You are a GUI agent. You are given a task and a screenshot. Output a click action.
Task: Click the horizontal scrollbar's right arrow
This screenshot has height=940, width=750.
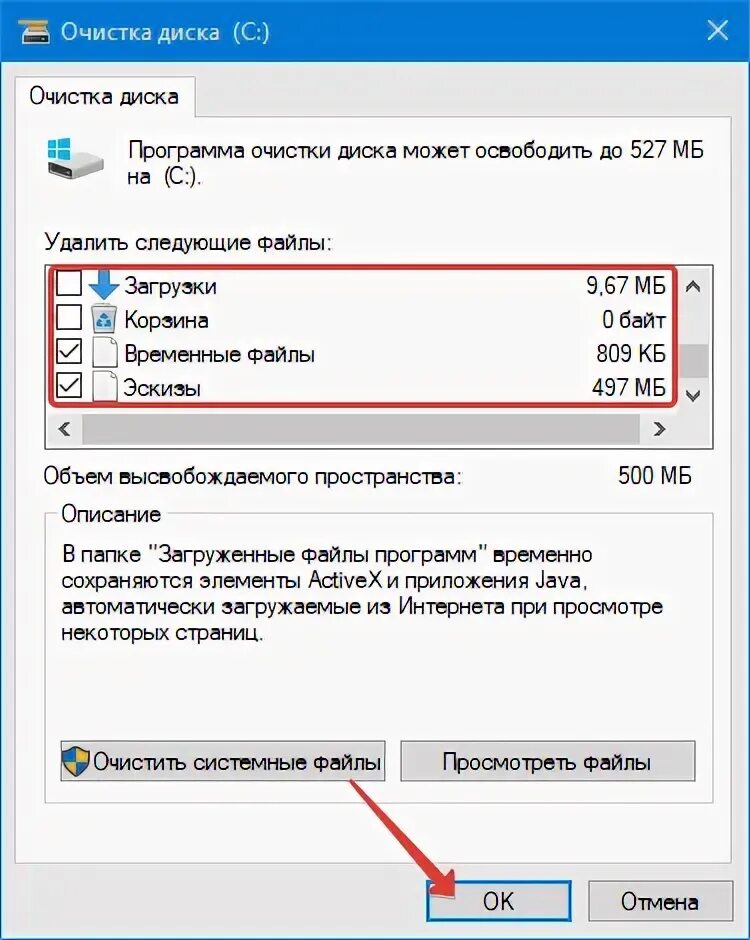(x=659, y=429)
